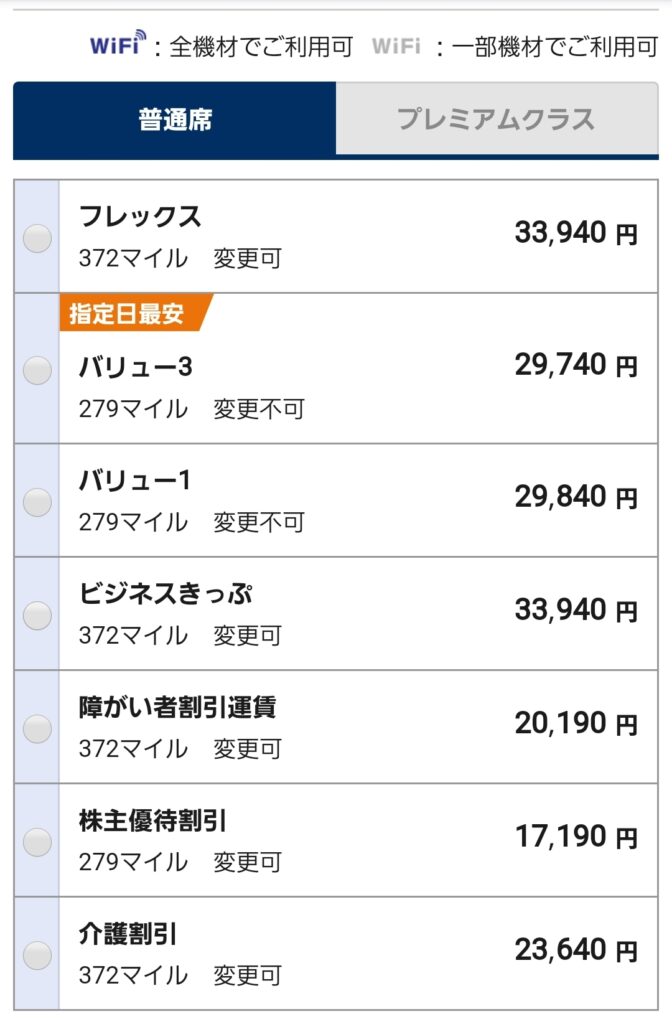
Task: Click the 株主優待割引 fare name
Action: (153, 821)
